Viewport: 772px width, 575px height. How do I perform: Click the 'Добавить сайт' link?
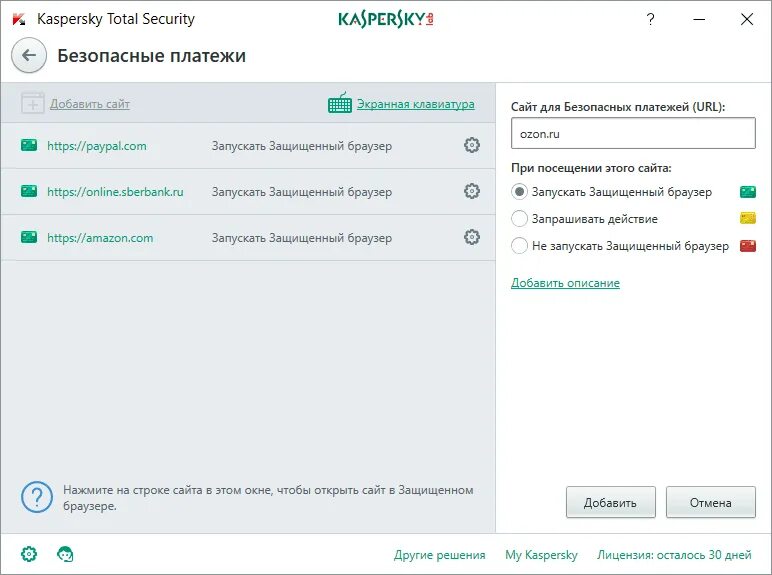pos(90,104)
